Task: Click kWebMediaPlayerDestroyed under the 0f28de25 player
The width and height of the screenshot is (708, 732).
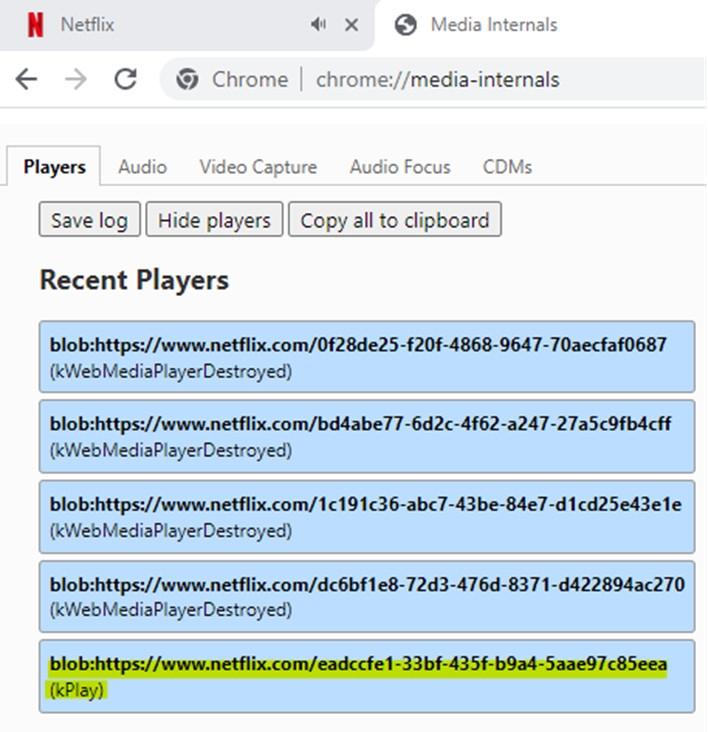Action: pos(171,372)
